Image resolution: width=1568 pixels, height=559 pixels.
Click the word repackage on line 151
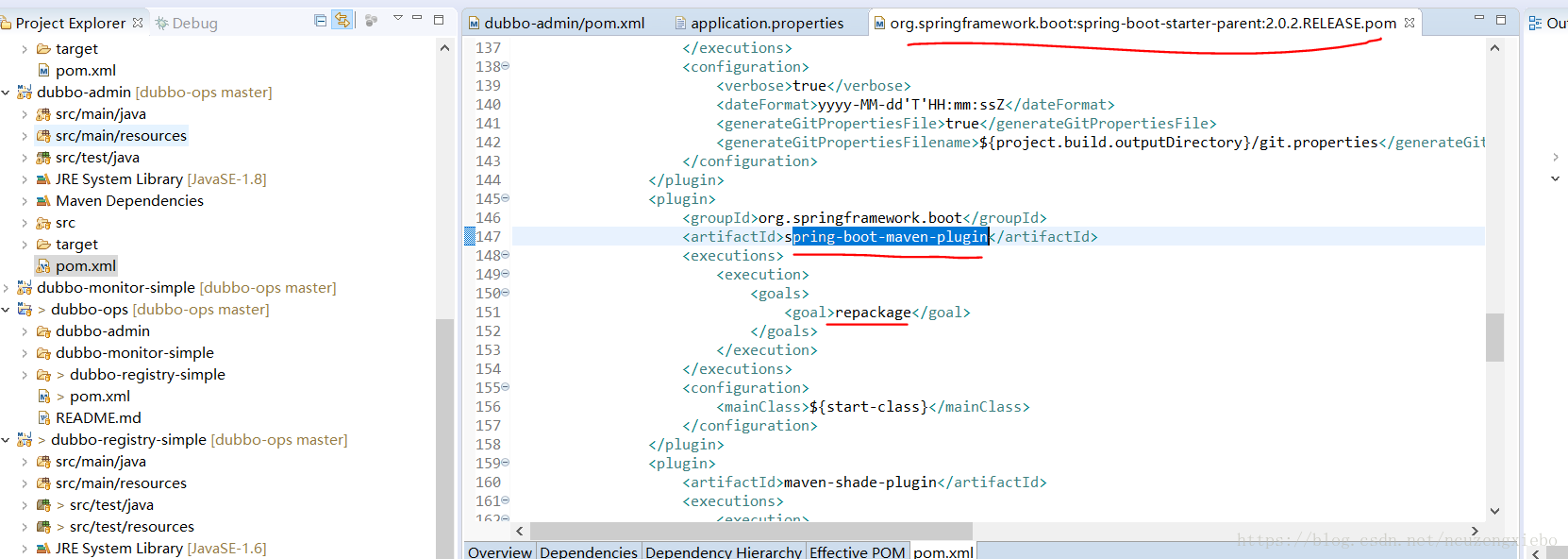point(873,313)
